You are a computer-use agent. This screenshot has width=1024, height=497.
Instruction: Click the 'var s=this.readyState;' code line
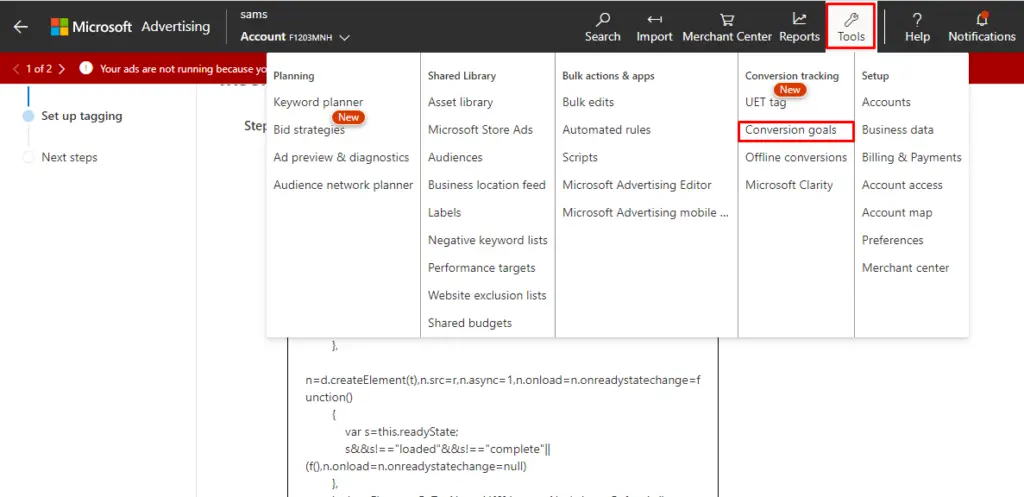[x=402, y=432]
